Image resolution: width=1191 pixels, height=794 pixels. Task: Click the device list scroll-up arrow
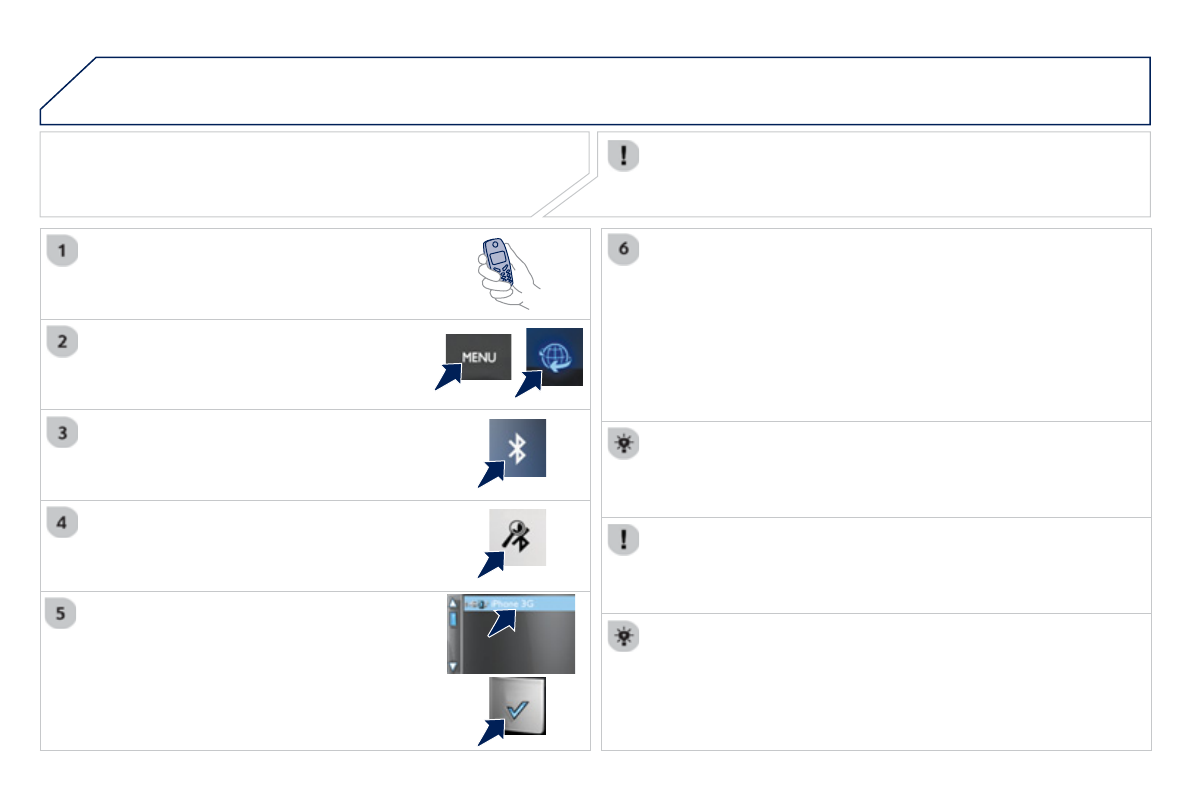(453, 603)
